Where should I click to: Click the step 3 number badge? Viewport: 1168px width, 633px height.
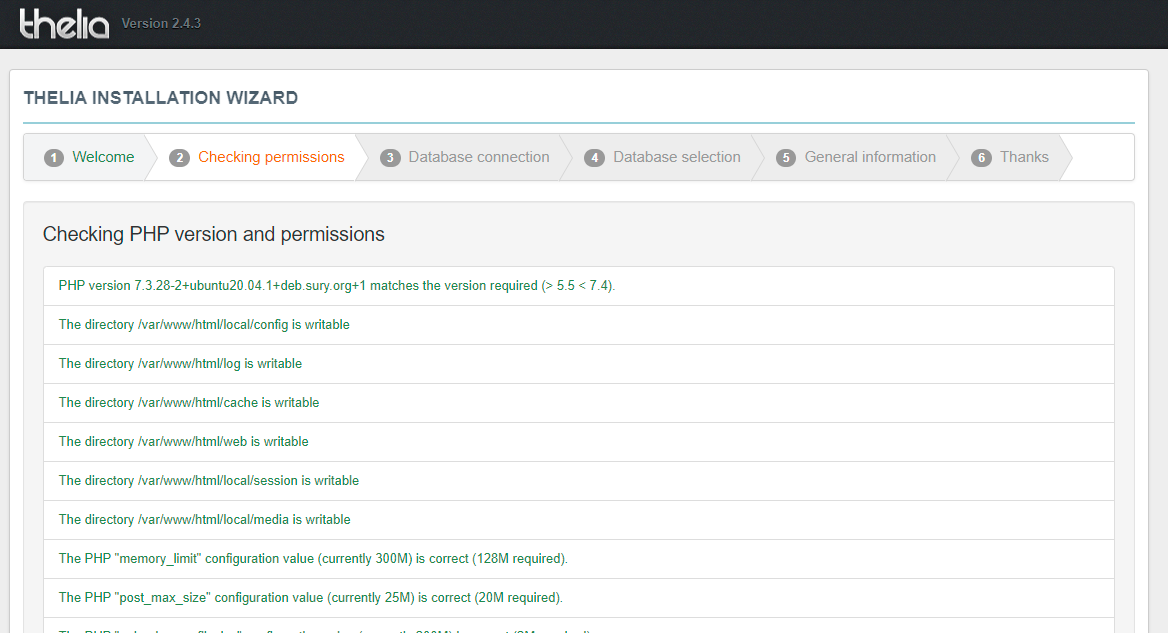(x=390, y=158)
